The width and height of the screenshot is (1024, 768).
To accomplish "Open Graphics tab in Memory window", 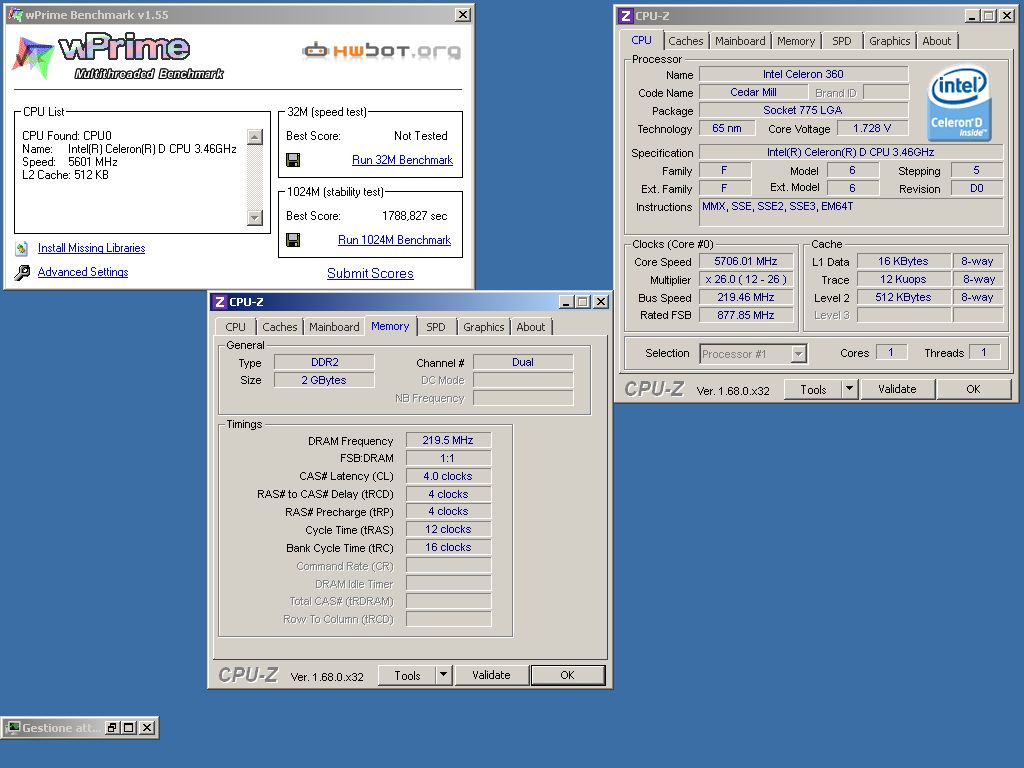I will 483,327.
